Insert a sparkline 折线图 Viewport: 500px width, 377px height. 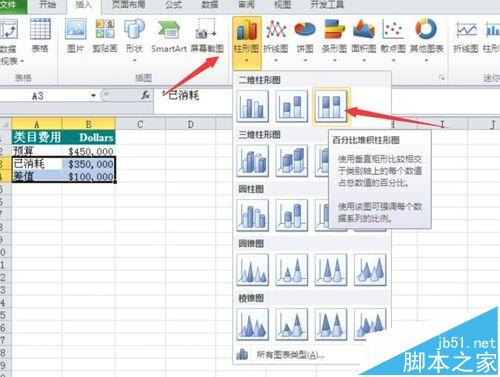[466, 37]
